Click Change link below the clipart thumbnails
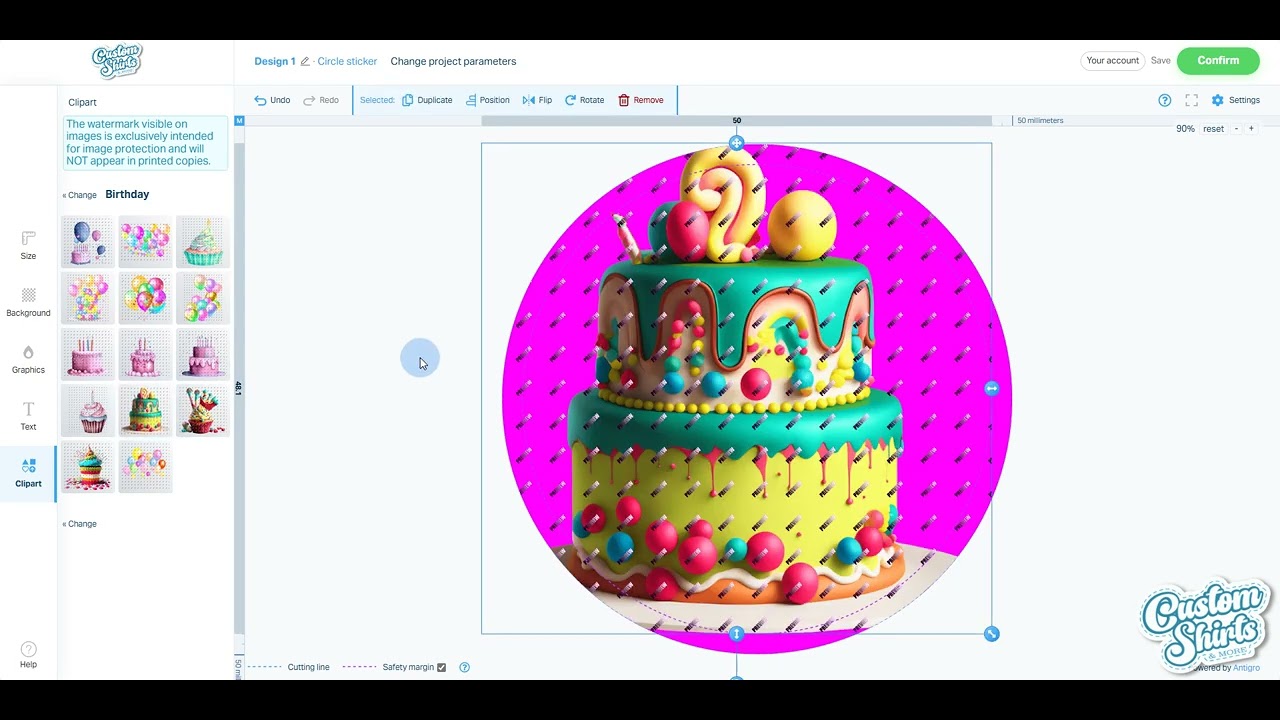The height and width of the screenshot is (720, 1280). tap(80, 524)
